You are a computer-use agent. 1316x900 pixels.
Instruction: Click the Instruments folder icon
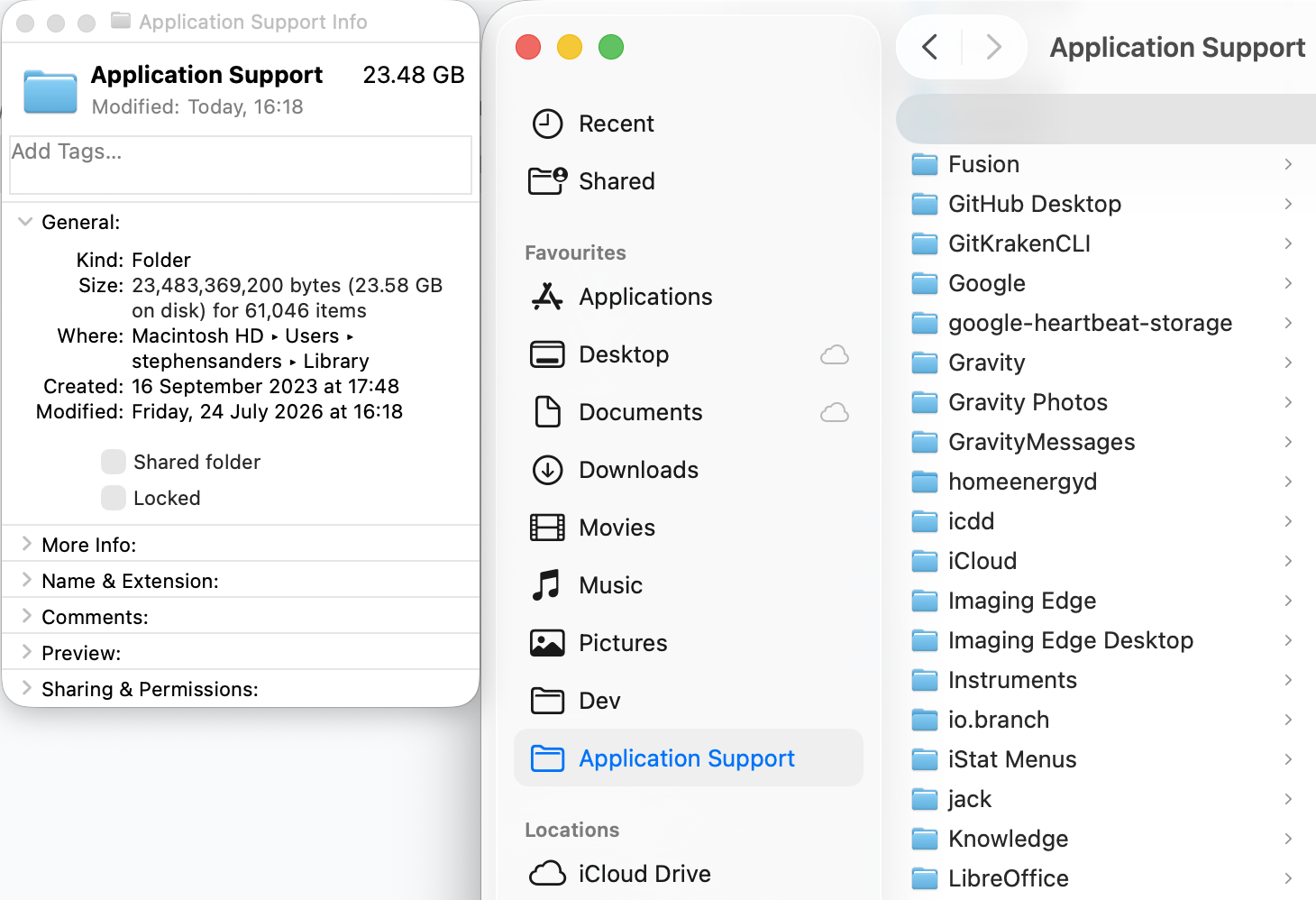coord(925,680)
